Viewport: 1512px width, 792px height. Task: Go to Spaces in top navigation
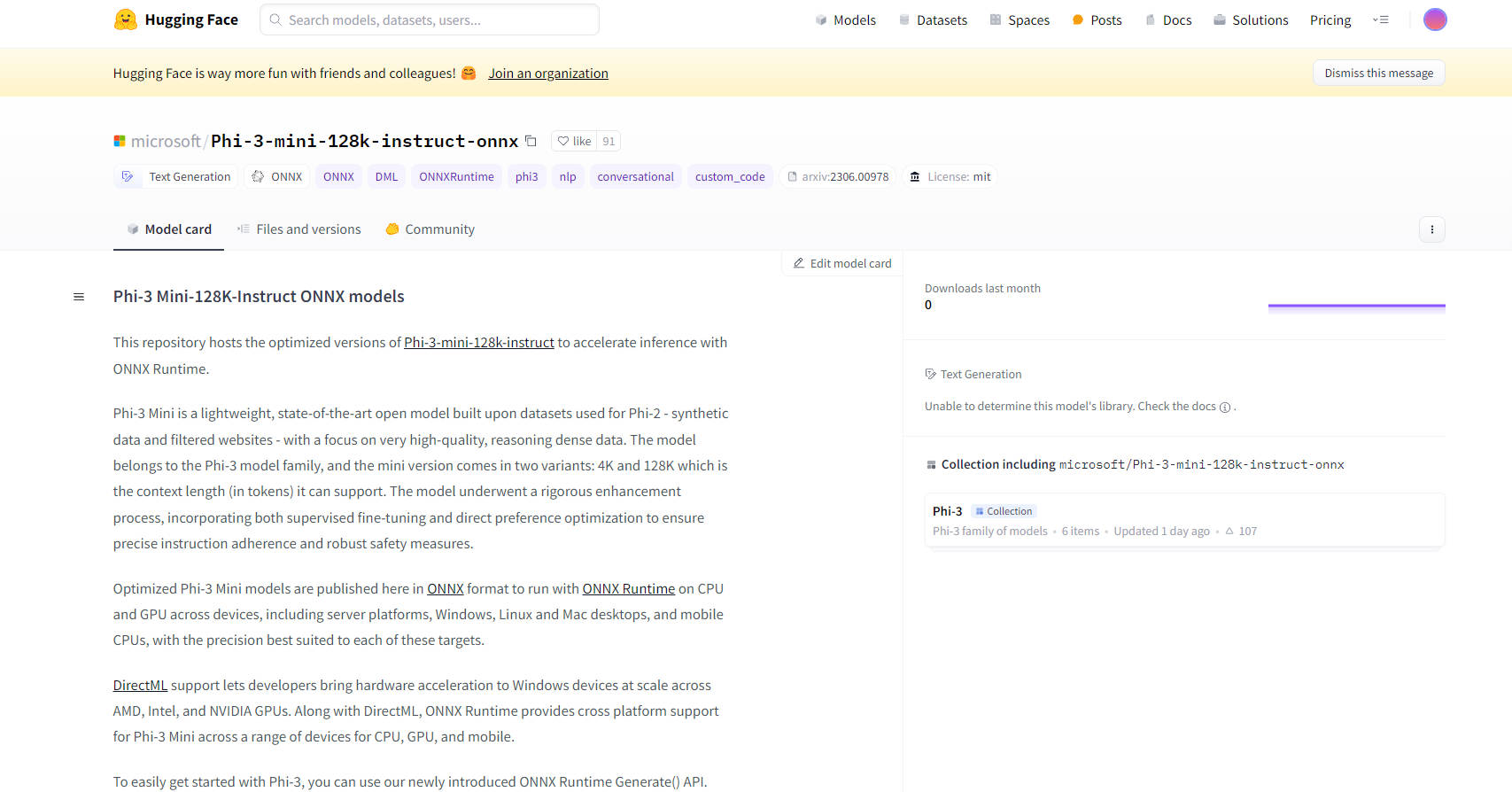pyautogui.click(x=1020, y=19)
